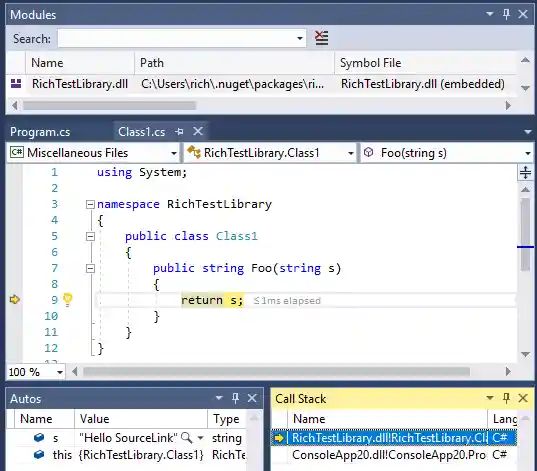Click editor horizontal scroll left arrow

click(75, 371)
